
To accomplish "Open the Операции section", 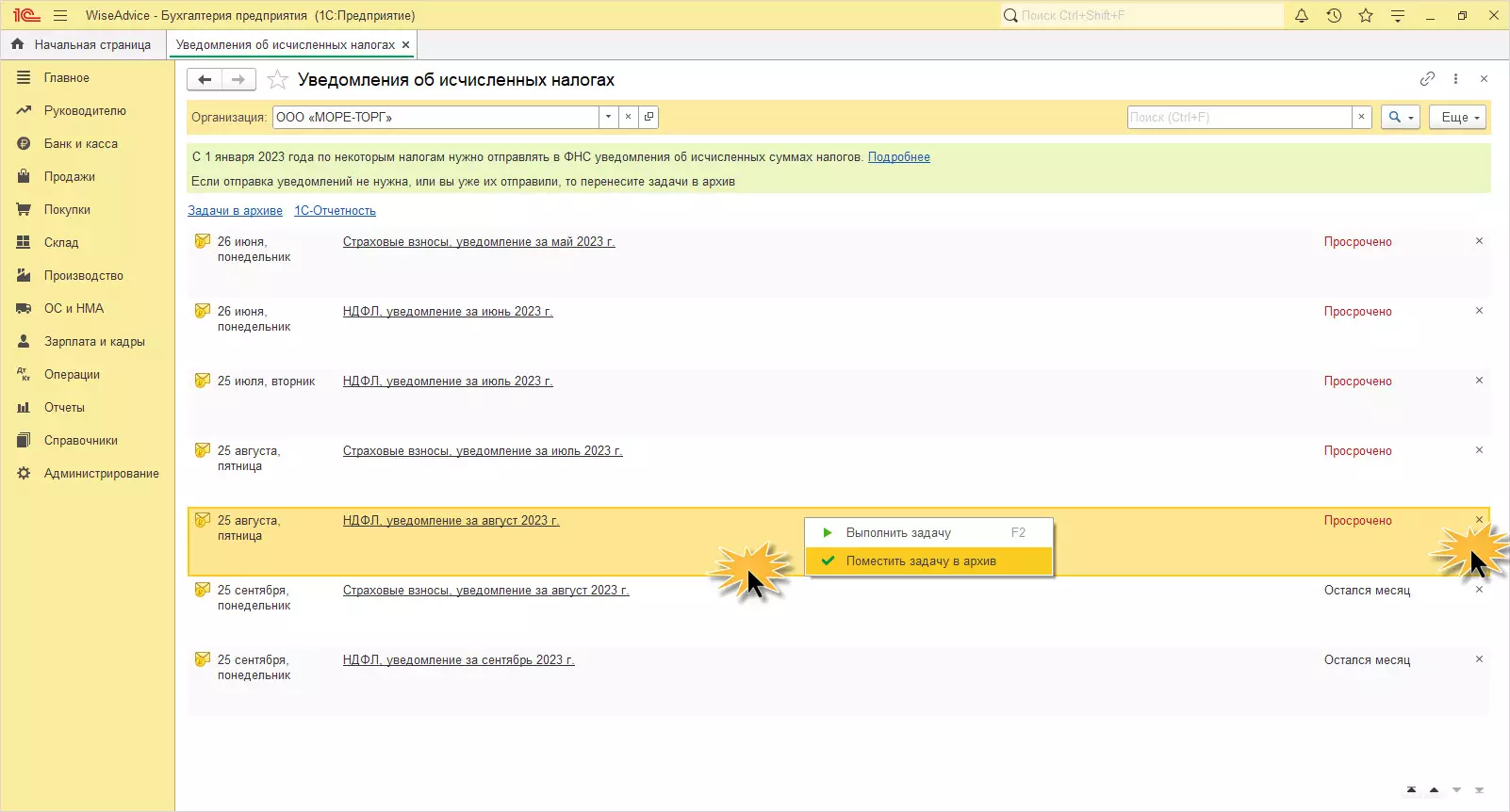I will (72, 375).
